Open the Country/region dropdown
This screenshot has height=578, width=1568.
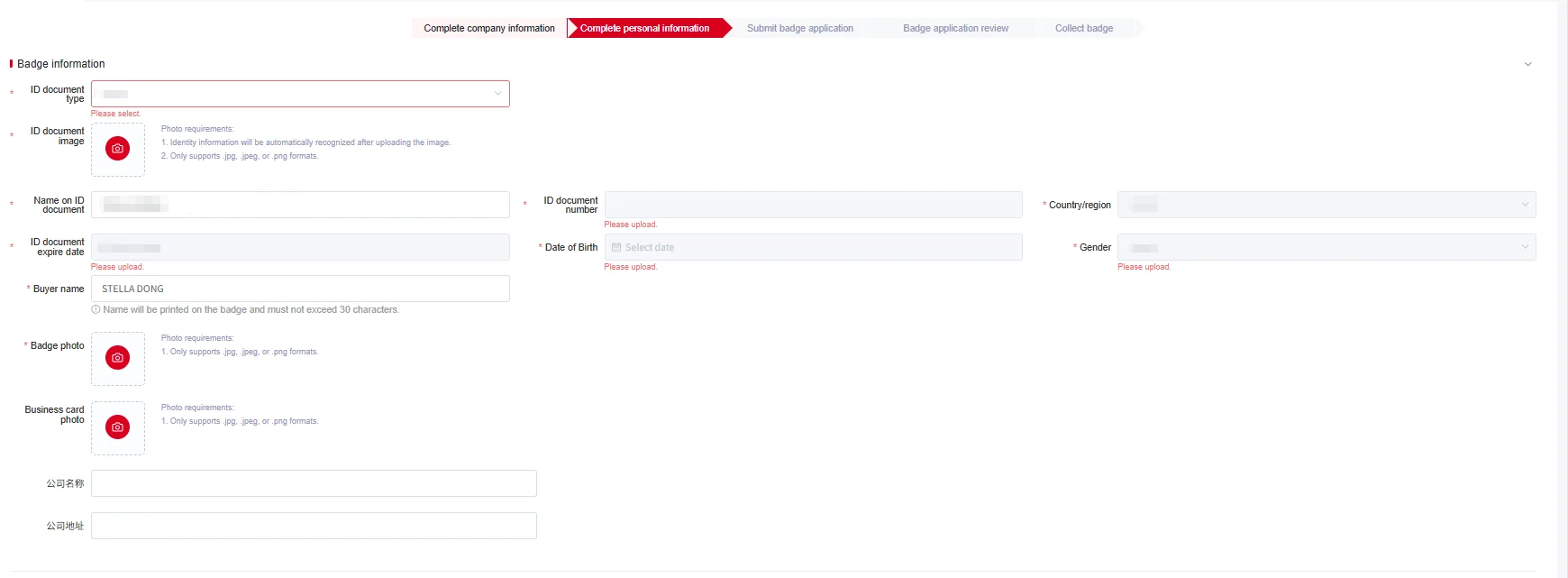tap(1326, 205)
